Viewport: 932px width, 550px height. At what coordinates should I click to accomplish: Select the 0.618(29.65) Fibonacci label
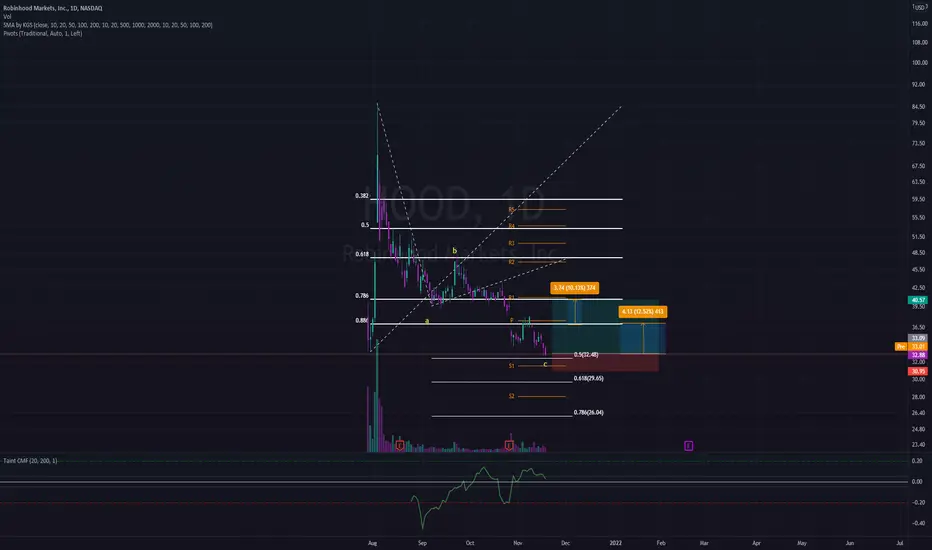(x=588, y=378)
